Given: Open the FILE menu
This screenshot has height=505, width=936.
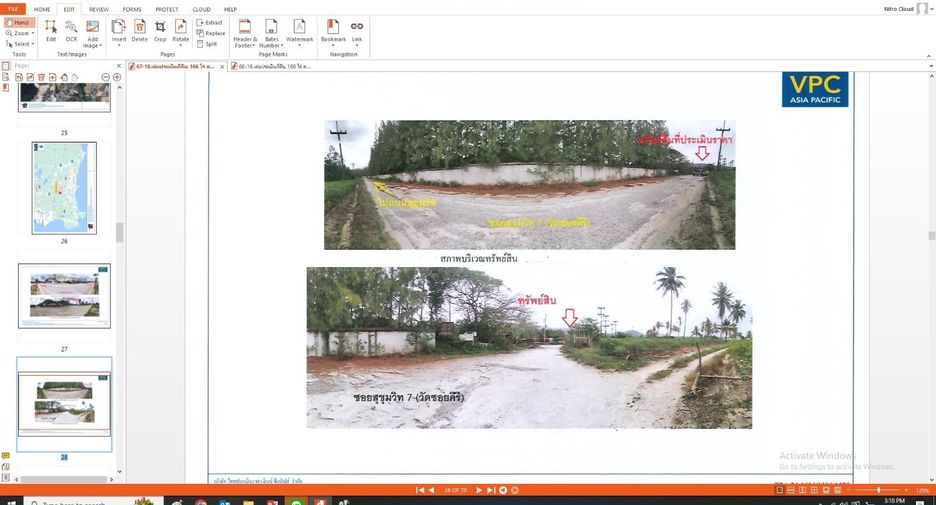Looking at the screenshot, I should coord(13,9).
